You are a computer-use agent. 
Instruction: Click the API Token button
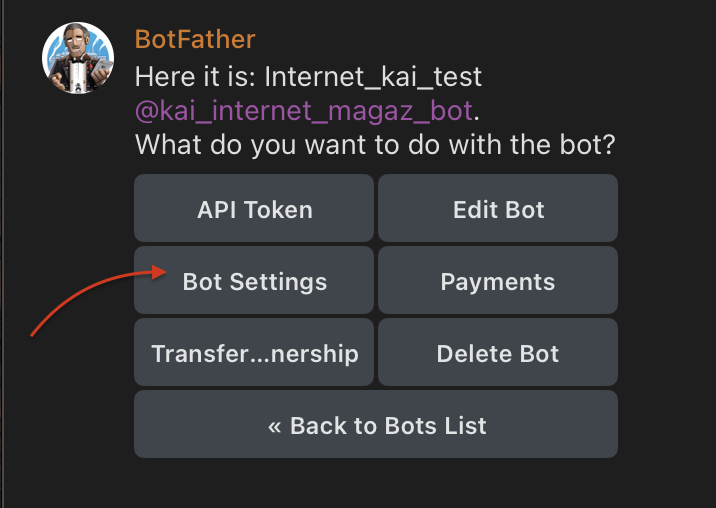click(x=254, y=210)
